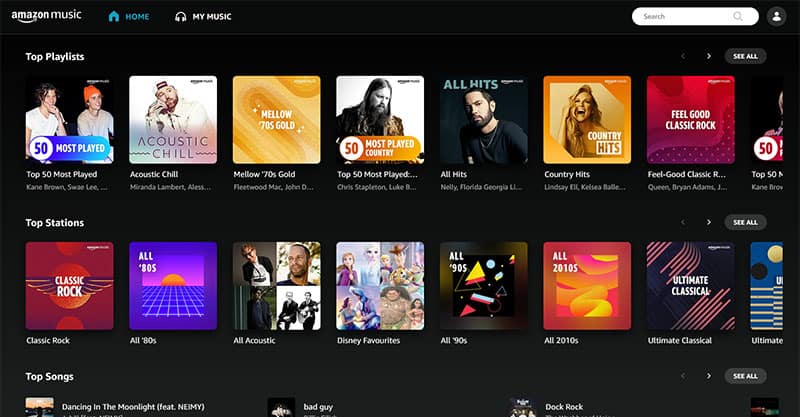Click 'Fleetwood Mac, John D...' artist text
The image size is (800, 417).
pyautogui.click(x=273, y=187)
